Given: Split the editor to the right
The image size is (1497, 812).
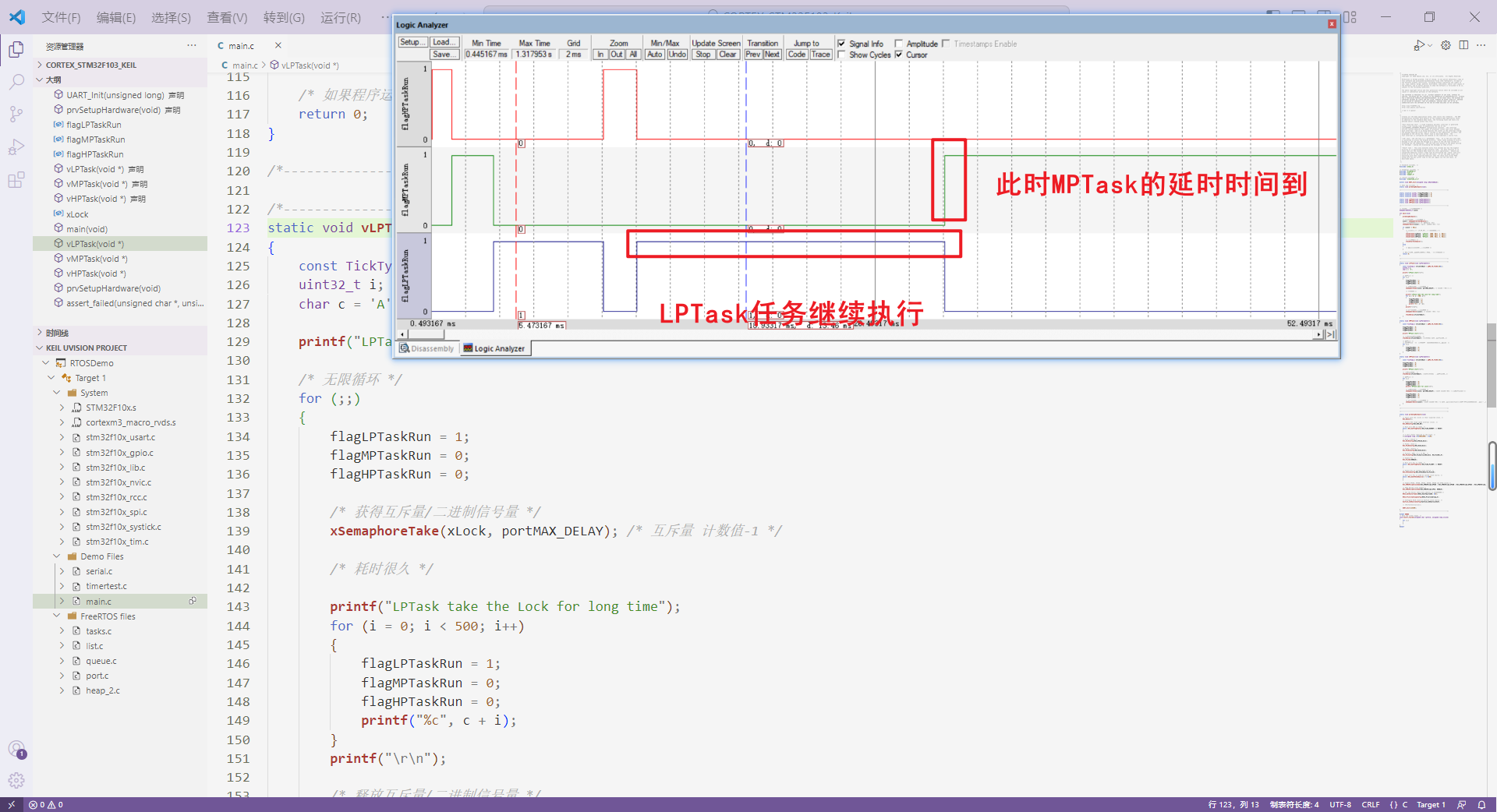Looking at the screenshot, I should [1463, 45].
